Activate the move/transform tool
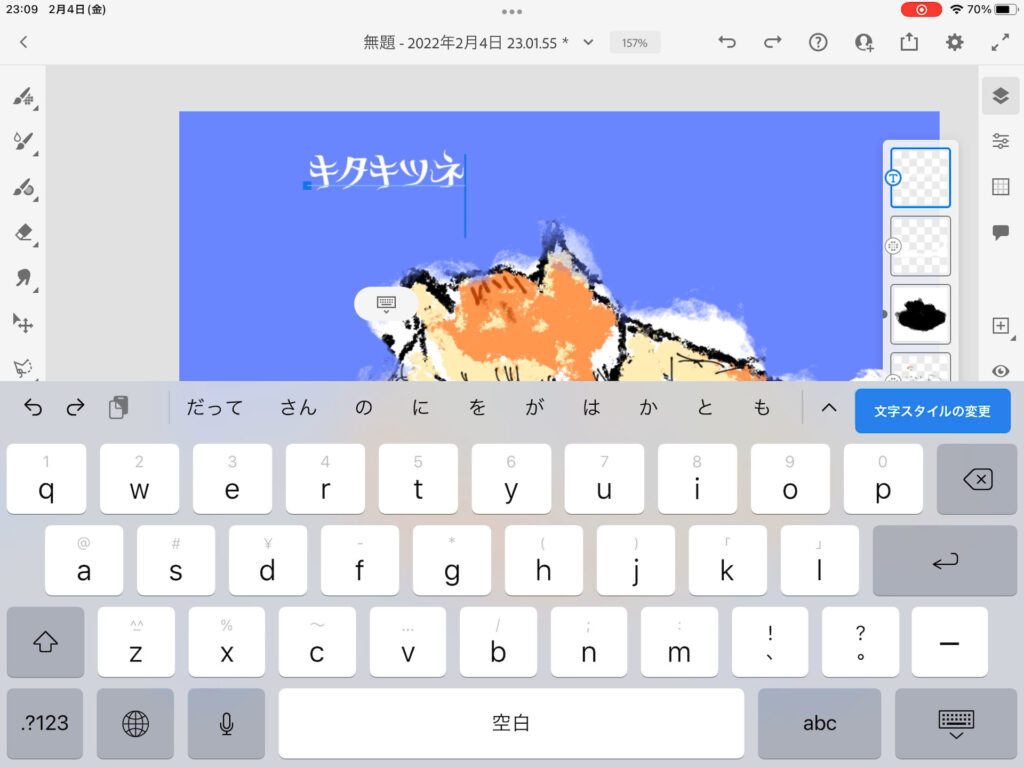The width and height of the screenshot is (1024, 768). coord(23,322)
